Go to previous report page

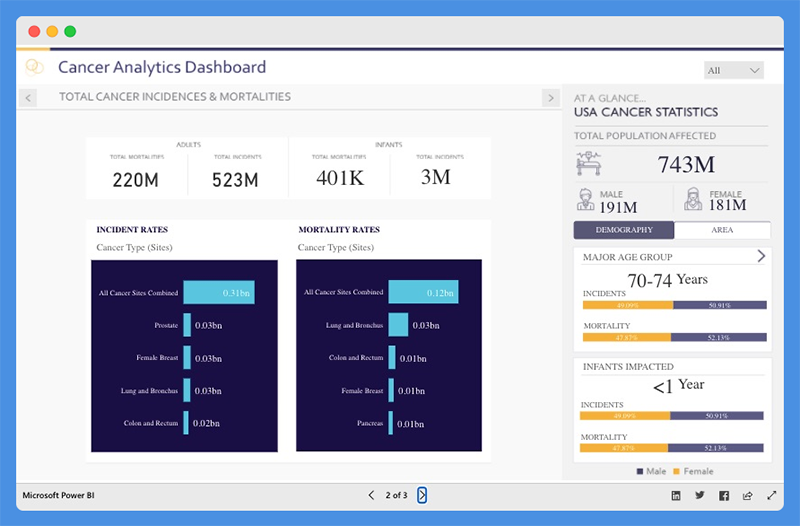(x=371, y=495)
